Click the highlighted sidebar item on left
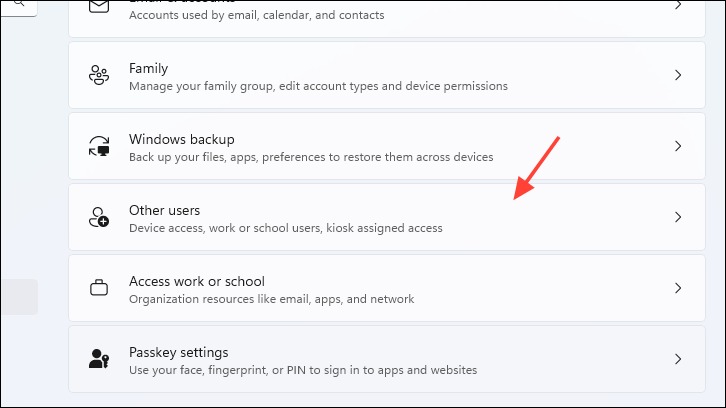The height and width of the screenshot is (408, 726). point(19,297)
